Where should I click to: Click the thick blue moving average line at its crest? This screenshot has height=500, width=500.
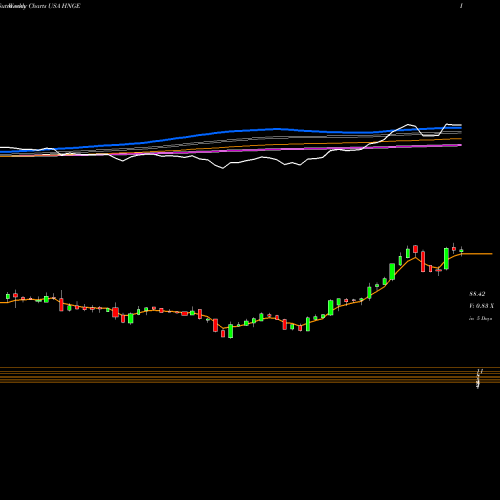tap(277, 129)
